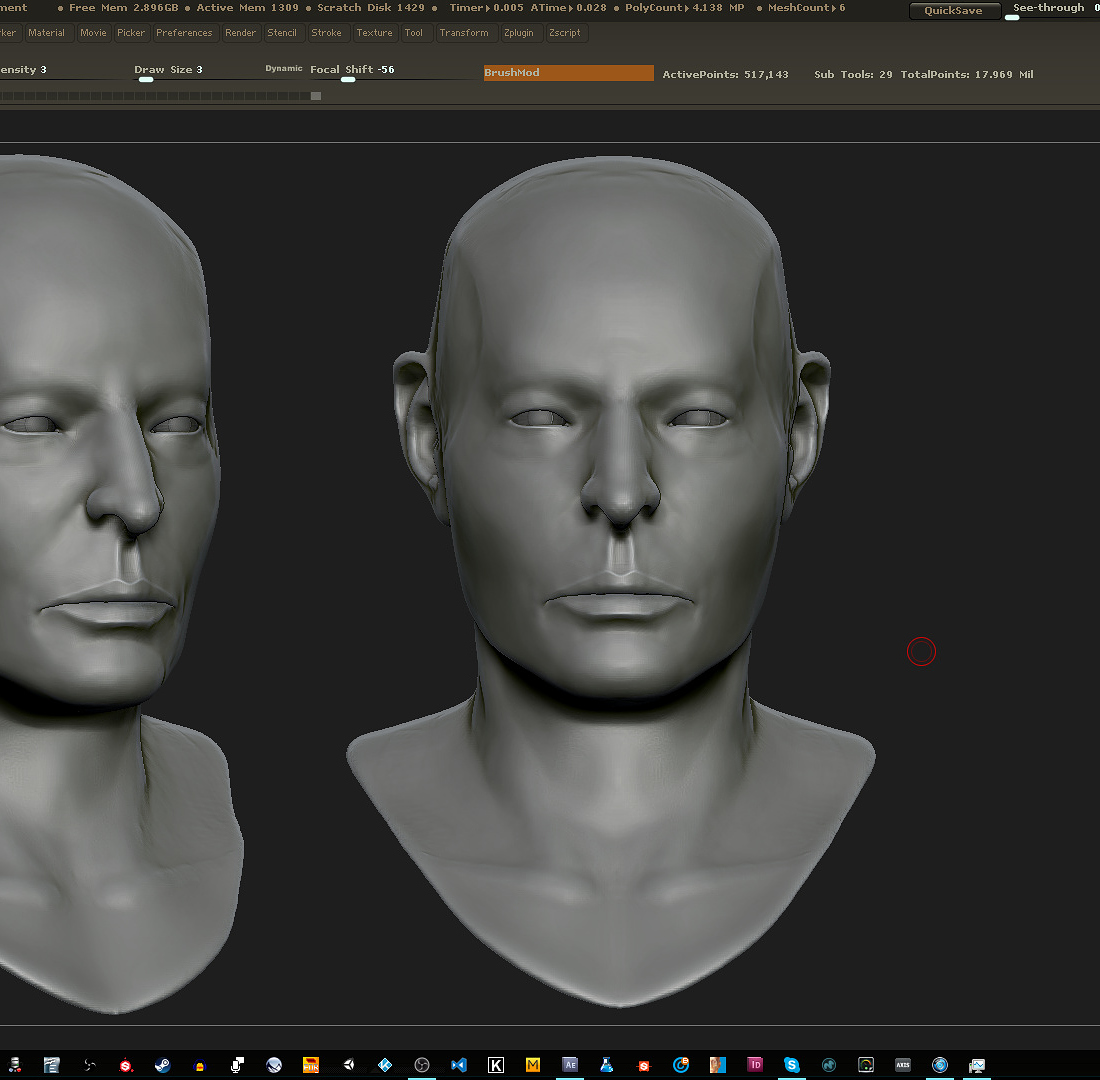Open the Texture menu

[375, 33]
